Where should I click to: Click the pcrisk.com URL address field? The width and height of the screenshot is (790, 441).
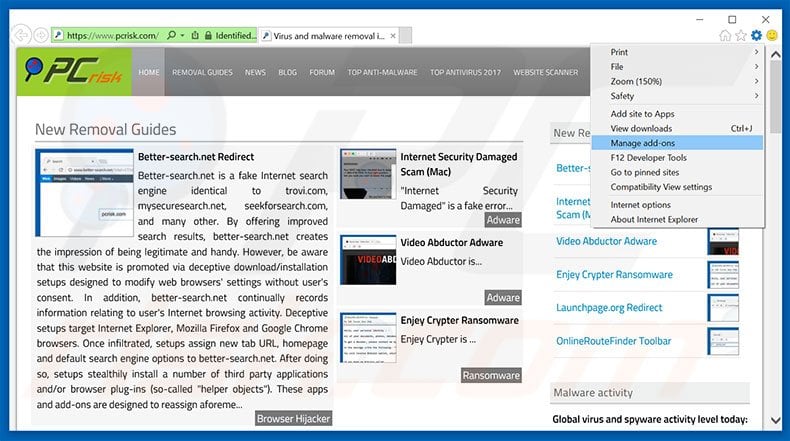click(x=113, y=35)
